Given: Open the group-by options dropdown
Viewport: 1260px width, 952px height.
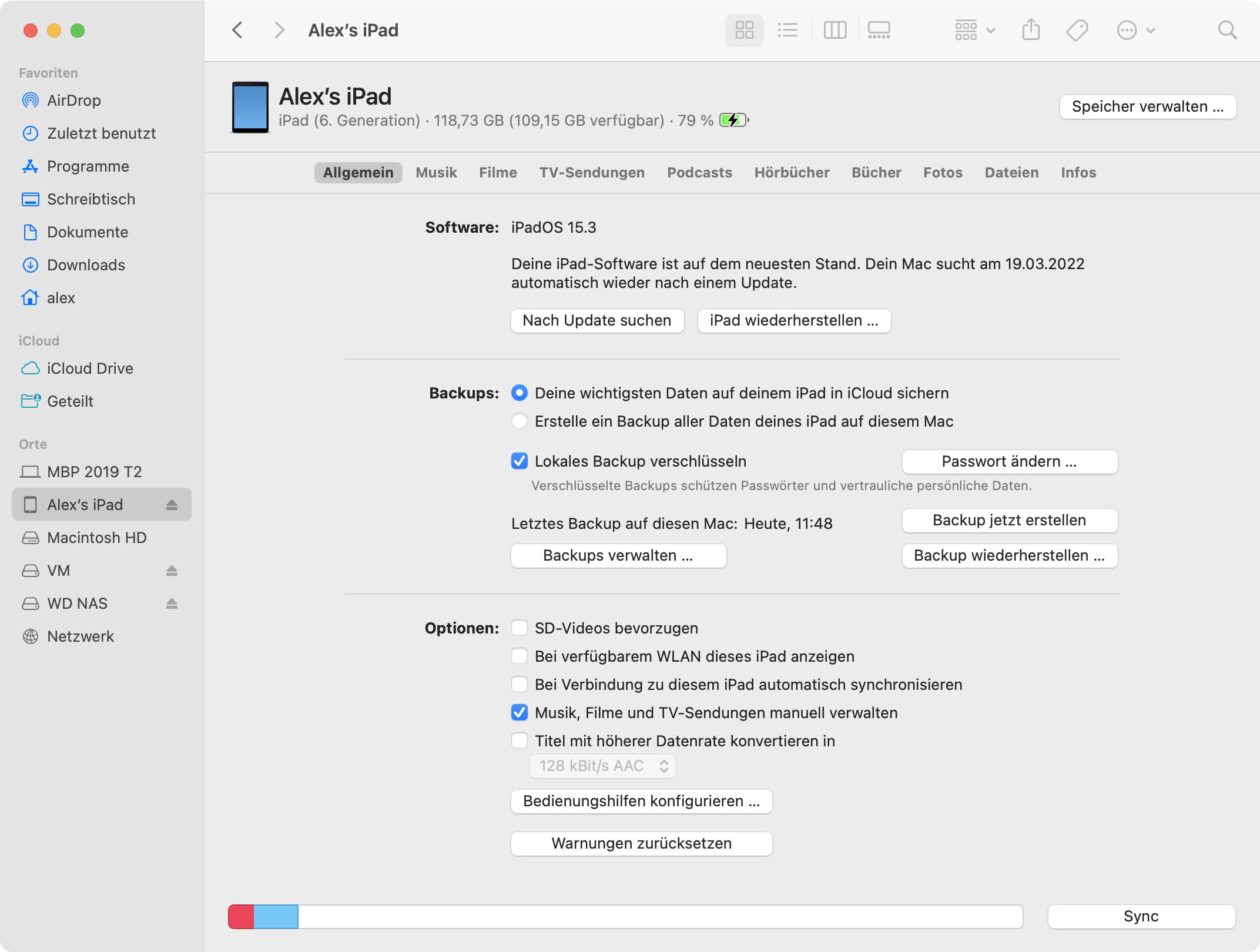Looking at the screenshot, I should (x=975, y=30).
